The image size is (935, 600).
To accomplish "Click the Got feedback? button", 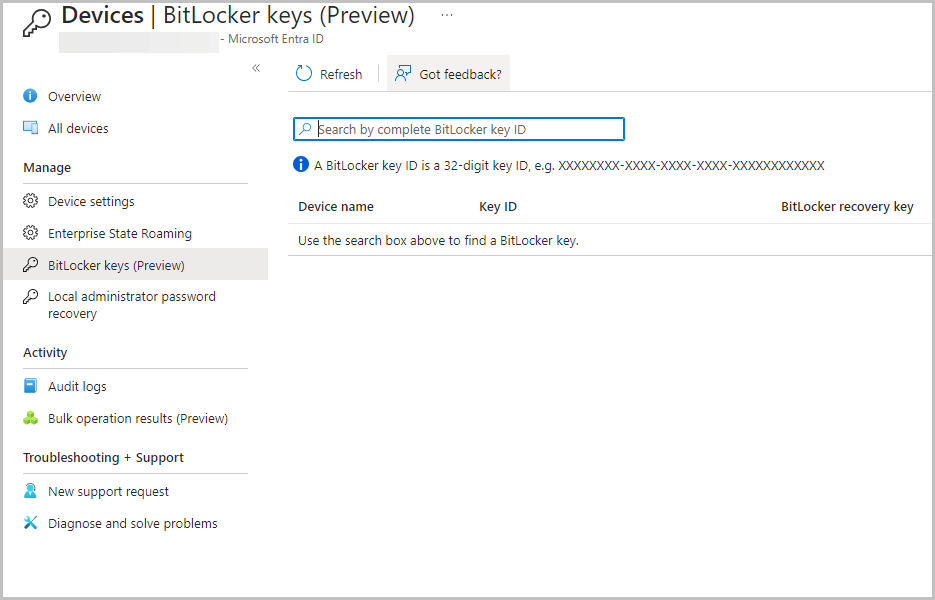I will [x=448, y=73].
